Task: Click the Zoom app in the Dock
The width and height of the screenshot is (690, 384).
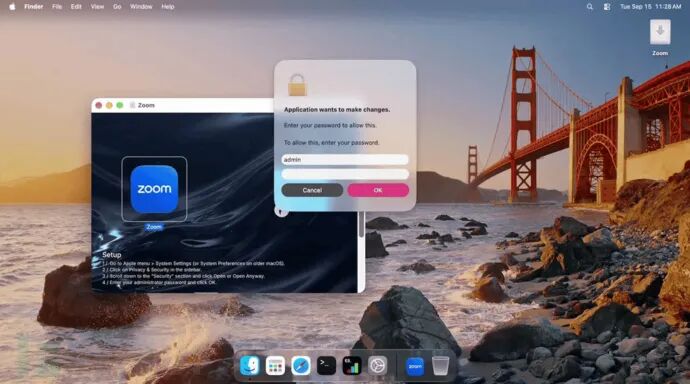Action: (415, 366)
